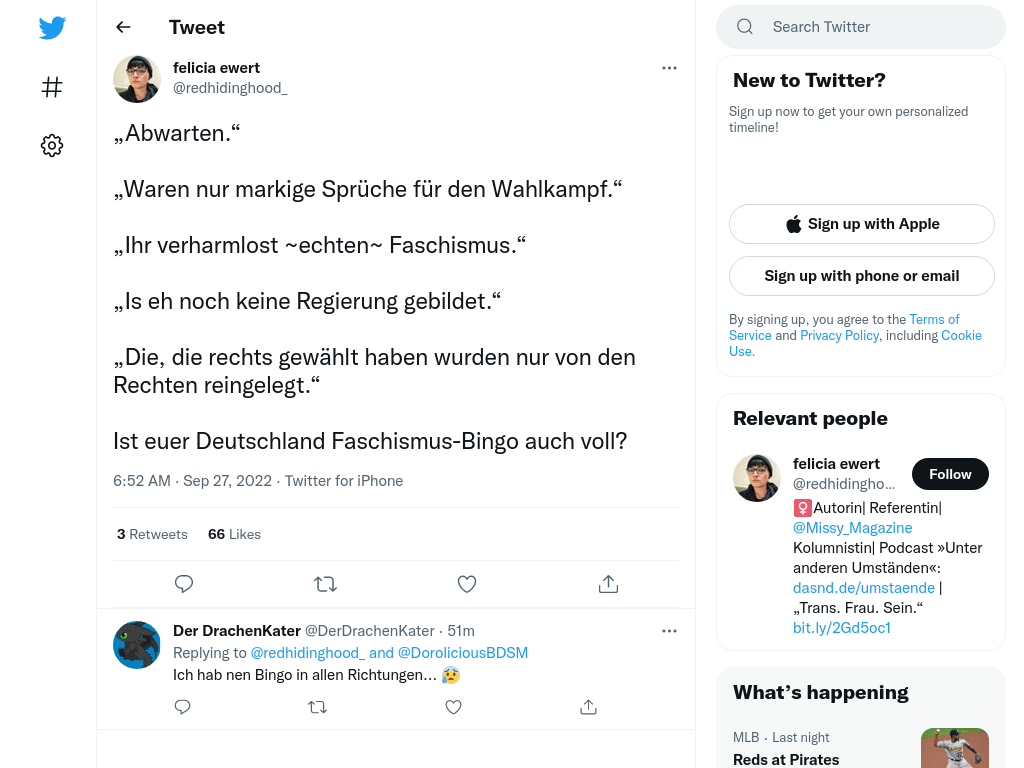
Task: Open the Settings gear icon in sidebar
Action: tap(52, 146)
